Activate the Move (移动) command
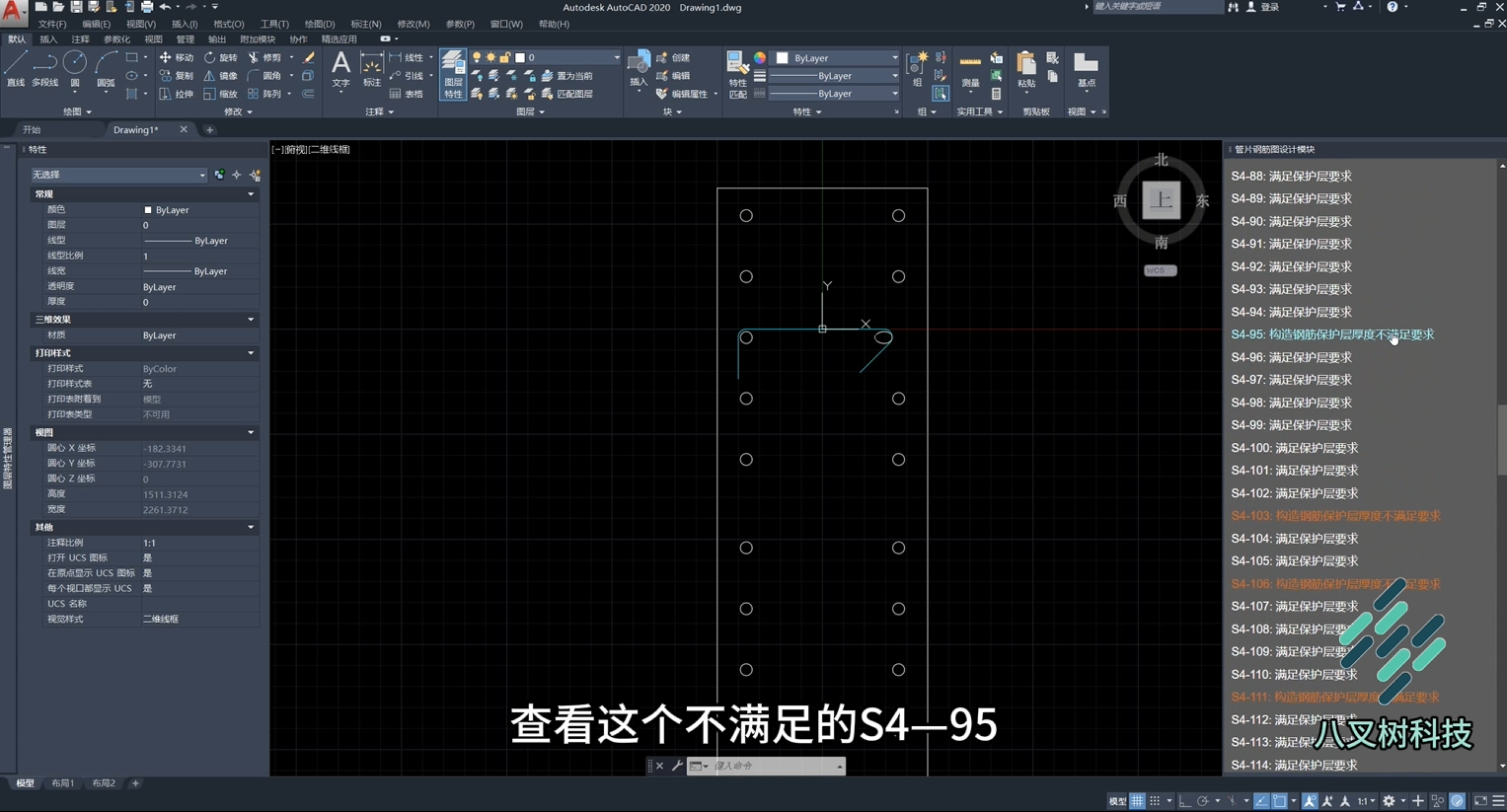The width and height of the screenshot is (1507, 812). (x=177, y=58)
